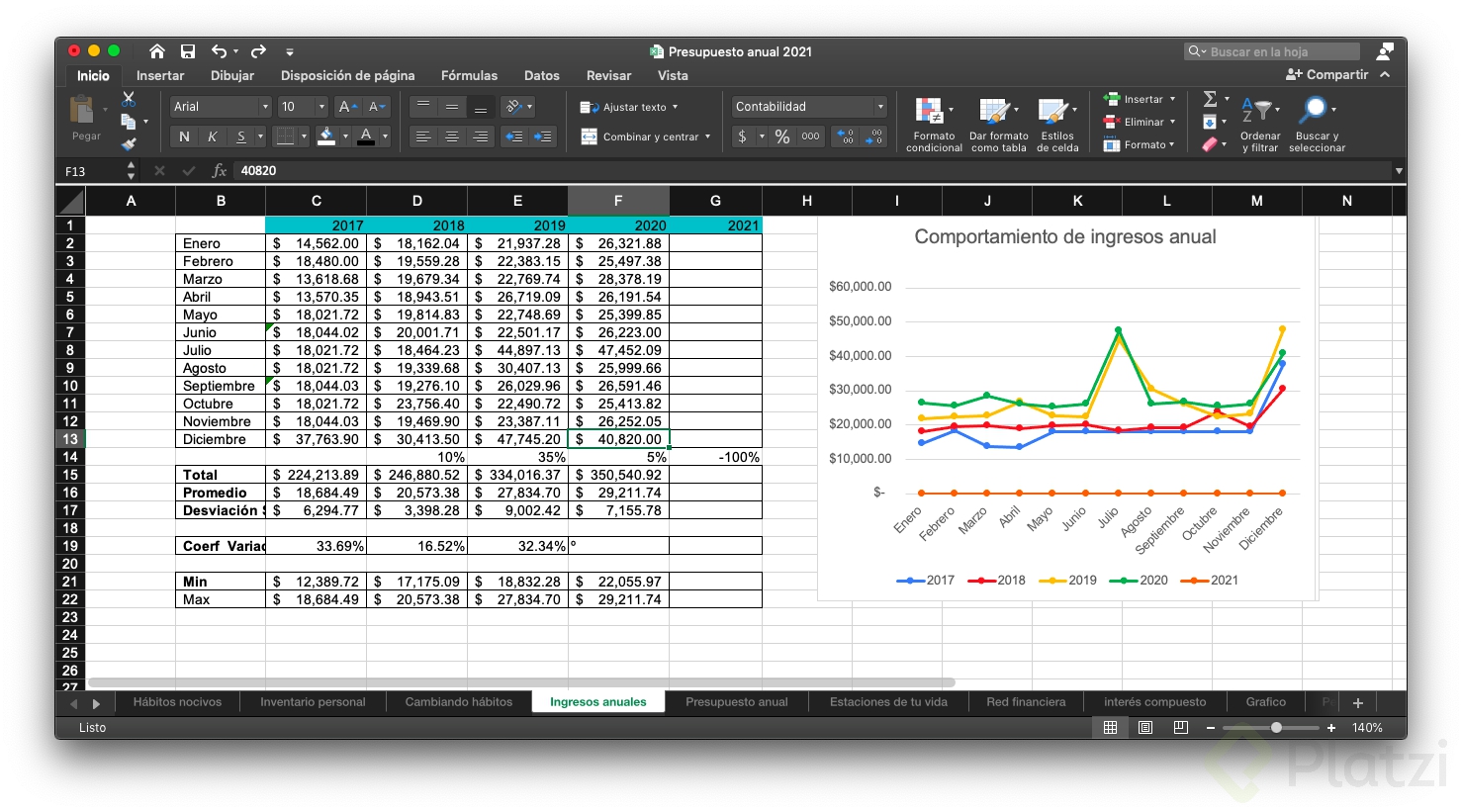
Task: Copy format with the paintbrush icon
Action: [x=129, y=143]
